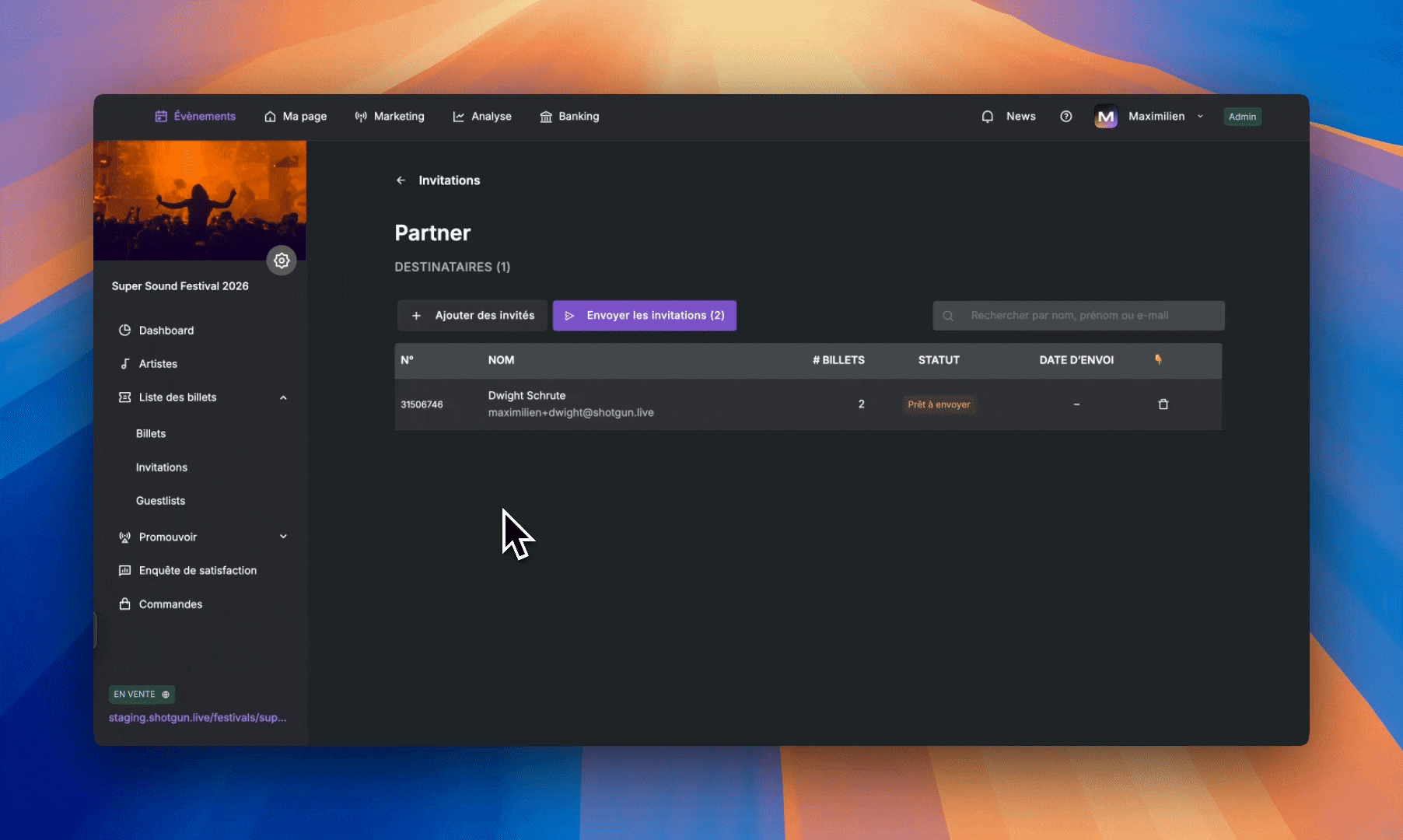The height and width of the screenshot is (840, 1403).
Task: Click the Évènements calendar icon
Action: coord(161,116)
